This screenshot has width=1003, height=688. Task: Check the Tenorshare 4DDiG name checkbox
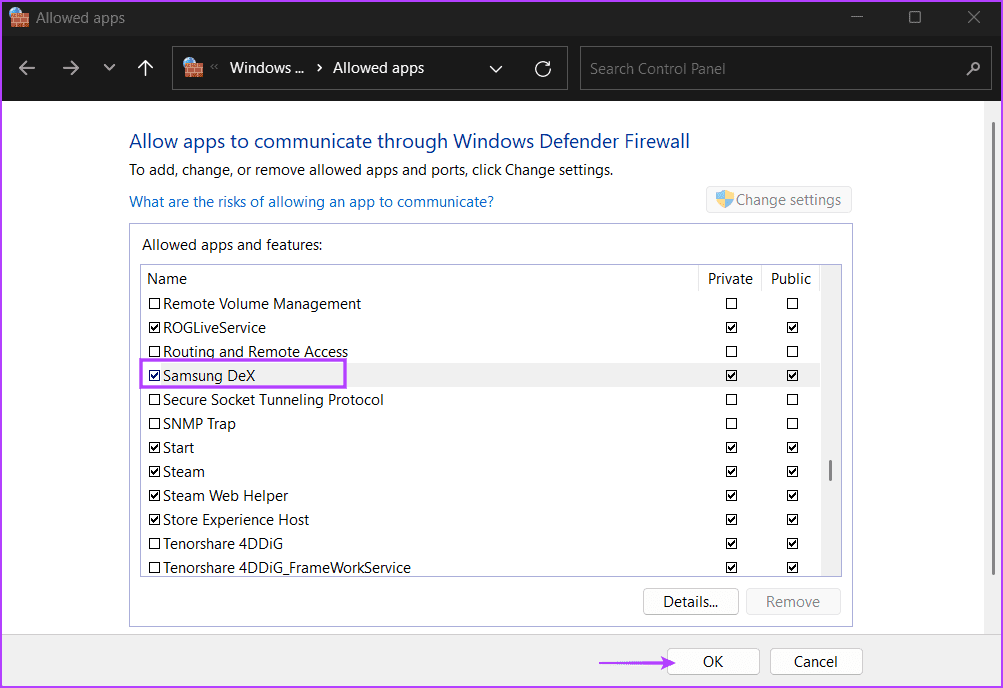pos(154,543)
